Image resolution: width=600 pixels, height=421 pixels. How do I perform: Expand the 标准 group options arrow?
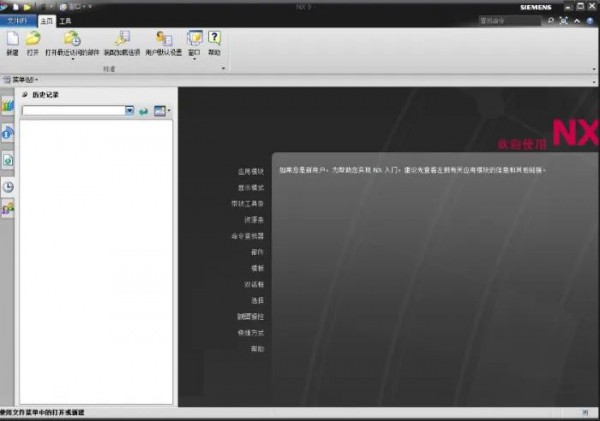click(223, 69)
